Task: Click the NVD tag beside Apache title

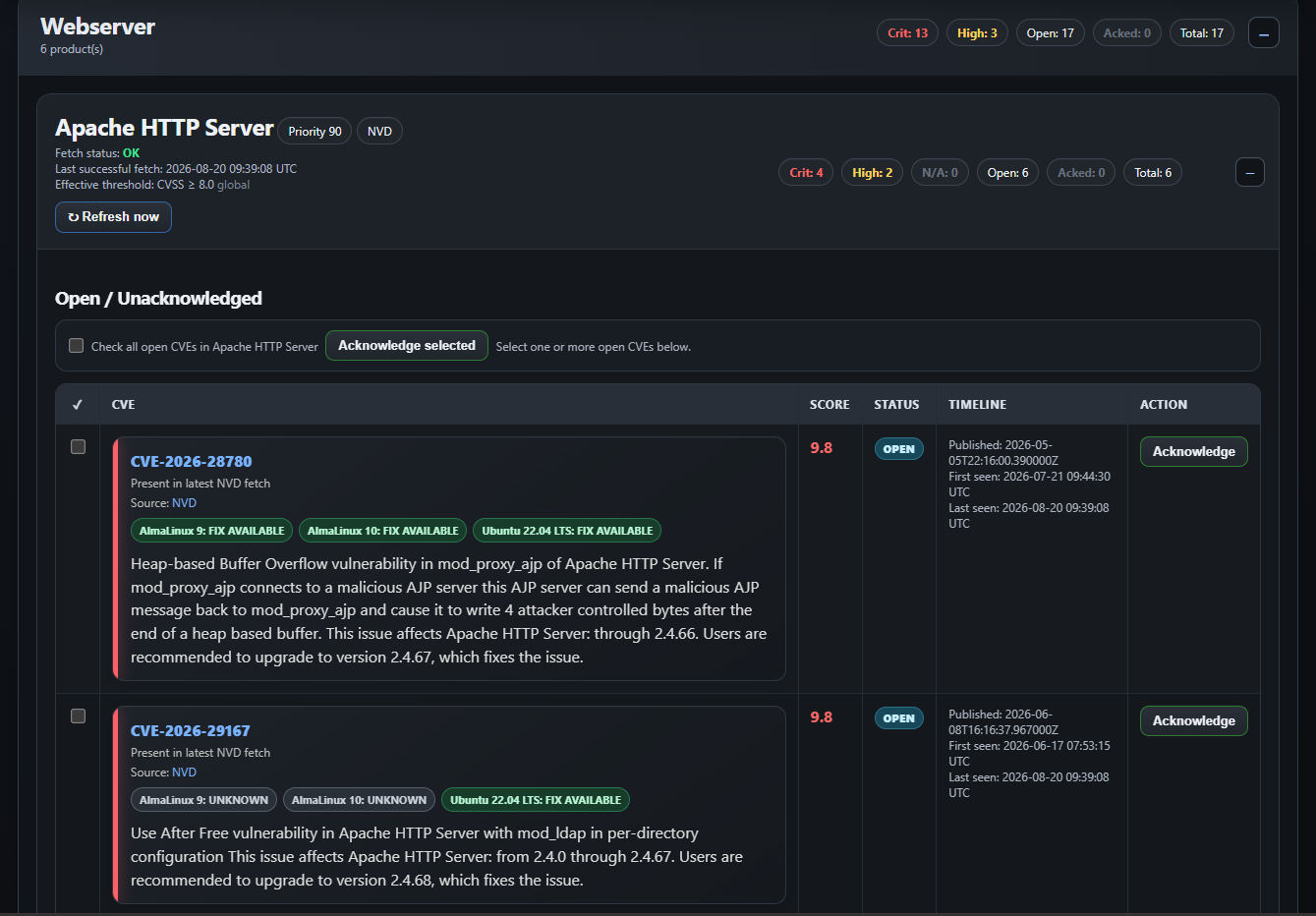Action: pyautogui.click(x=379, y=132)
